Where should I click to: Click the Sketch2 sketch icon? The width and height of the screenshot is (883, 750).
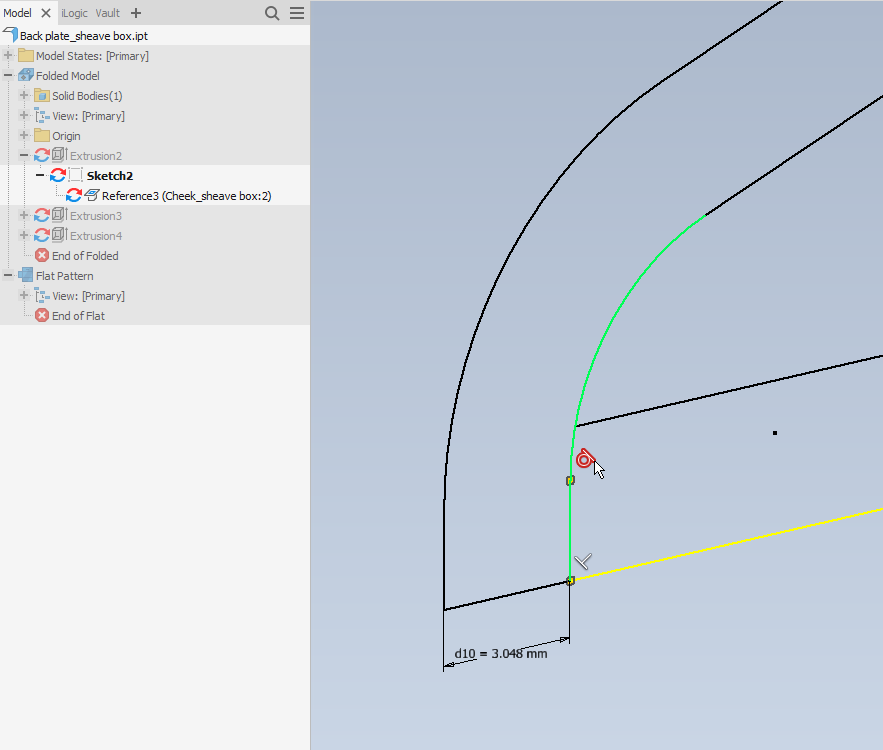pyautogui.click(x=76, y=175)
